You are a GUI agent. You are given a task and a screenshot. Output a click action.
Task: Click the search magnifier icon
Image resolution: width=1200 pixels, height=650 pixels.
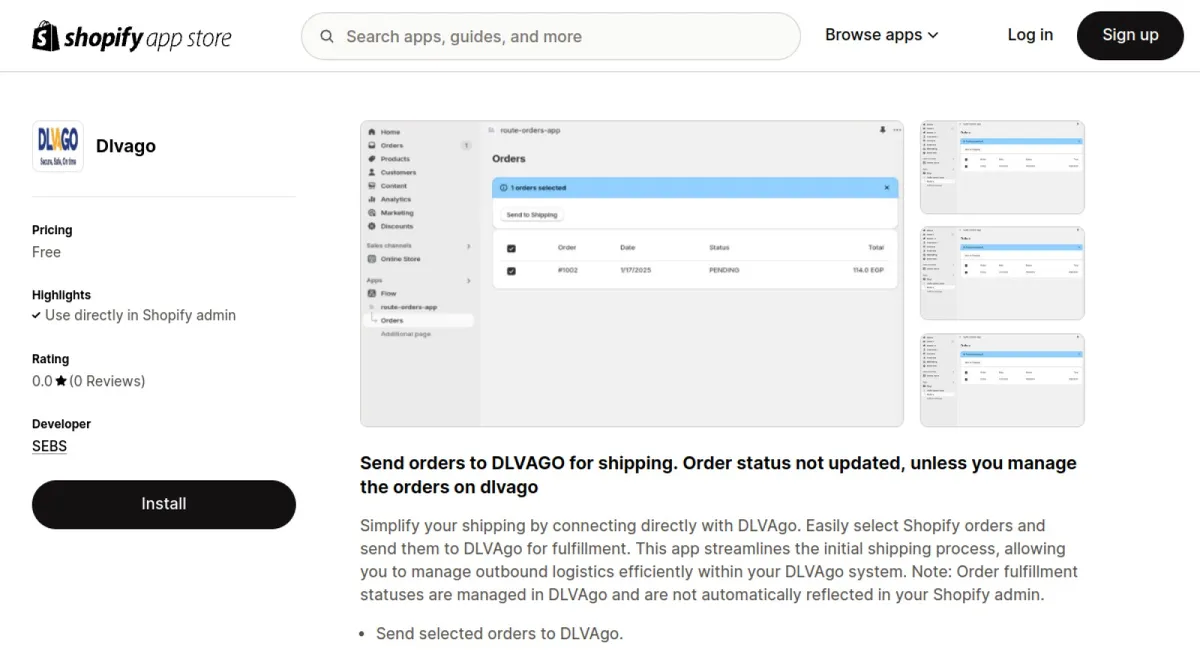pyautogui.click(x=327, y=37)
